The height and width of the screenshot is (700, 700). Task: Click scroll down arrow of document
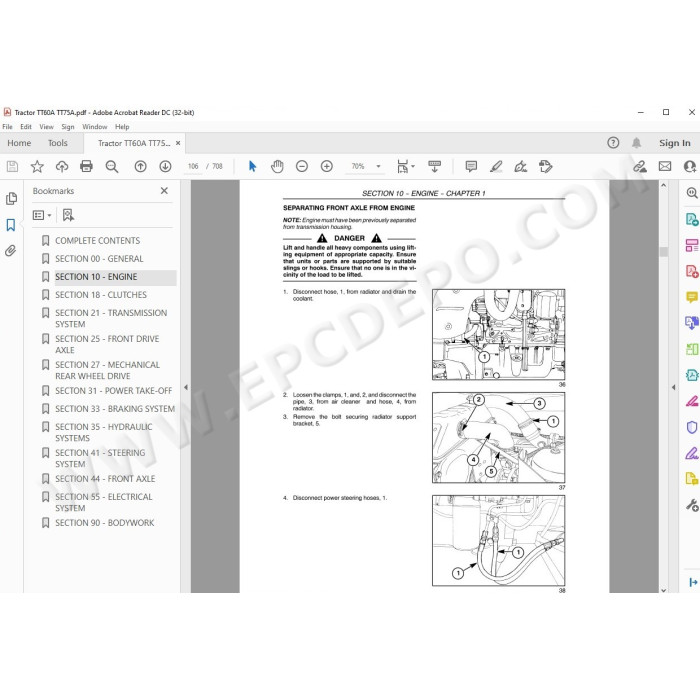[663, 590]
